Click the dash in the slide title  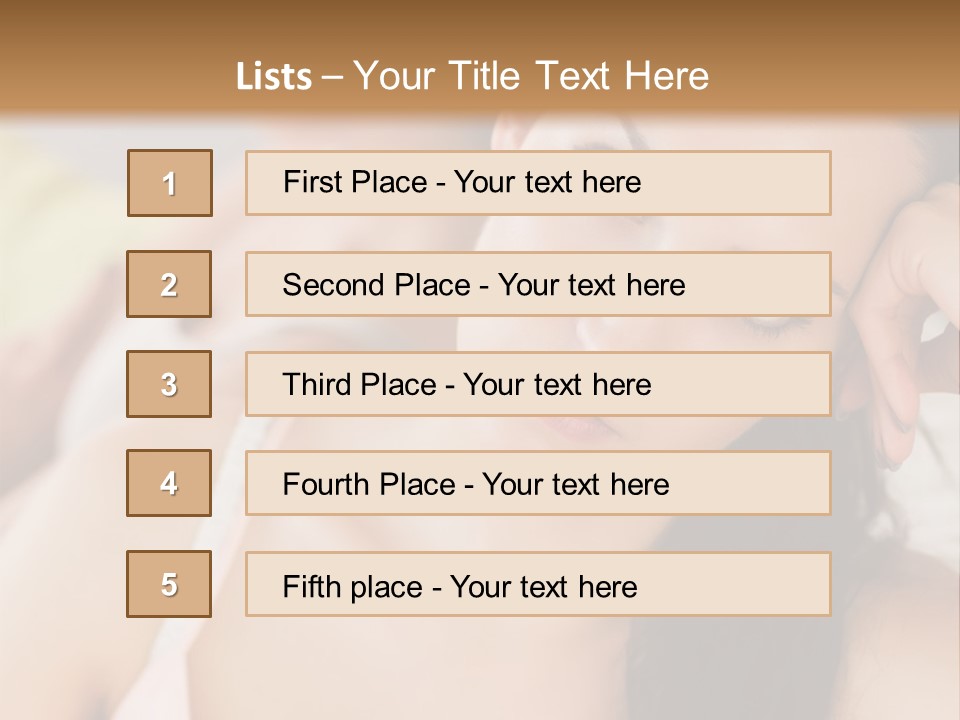[333, 76]
